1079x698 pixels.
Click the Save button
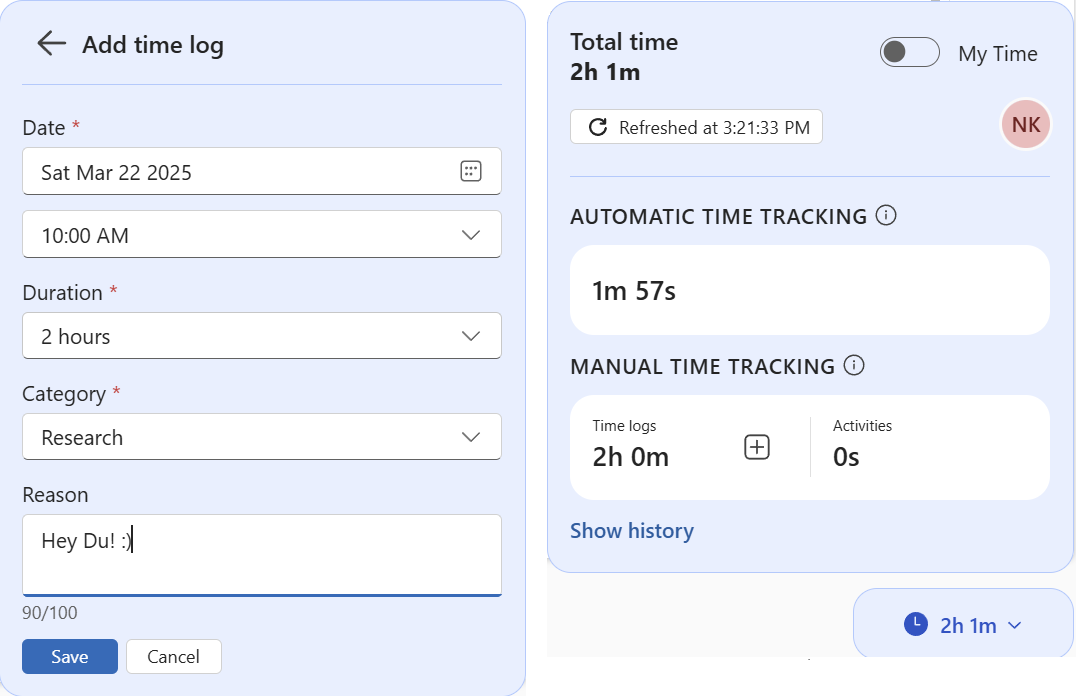pos(70,656)
